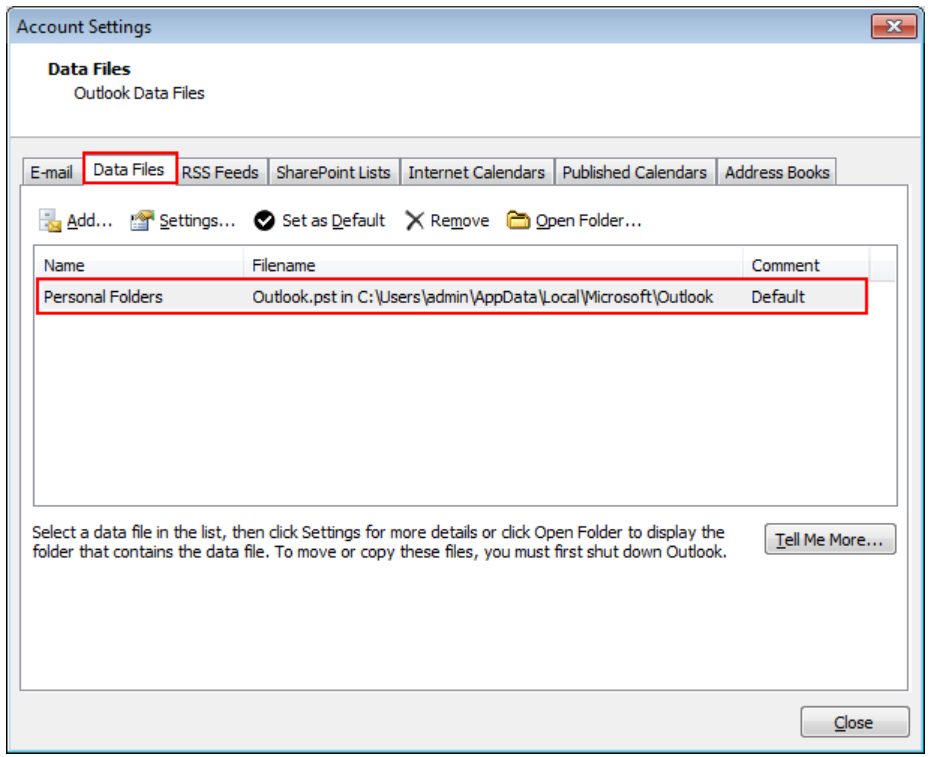Sort the list by Name column header
Viewport: 931px width, 757px height.
tap(140, 265)
